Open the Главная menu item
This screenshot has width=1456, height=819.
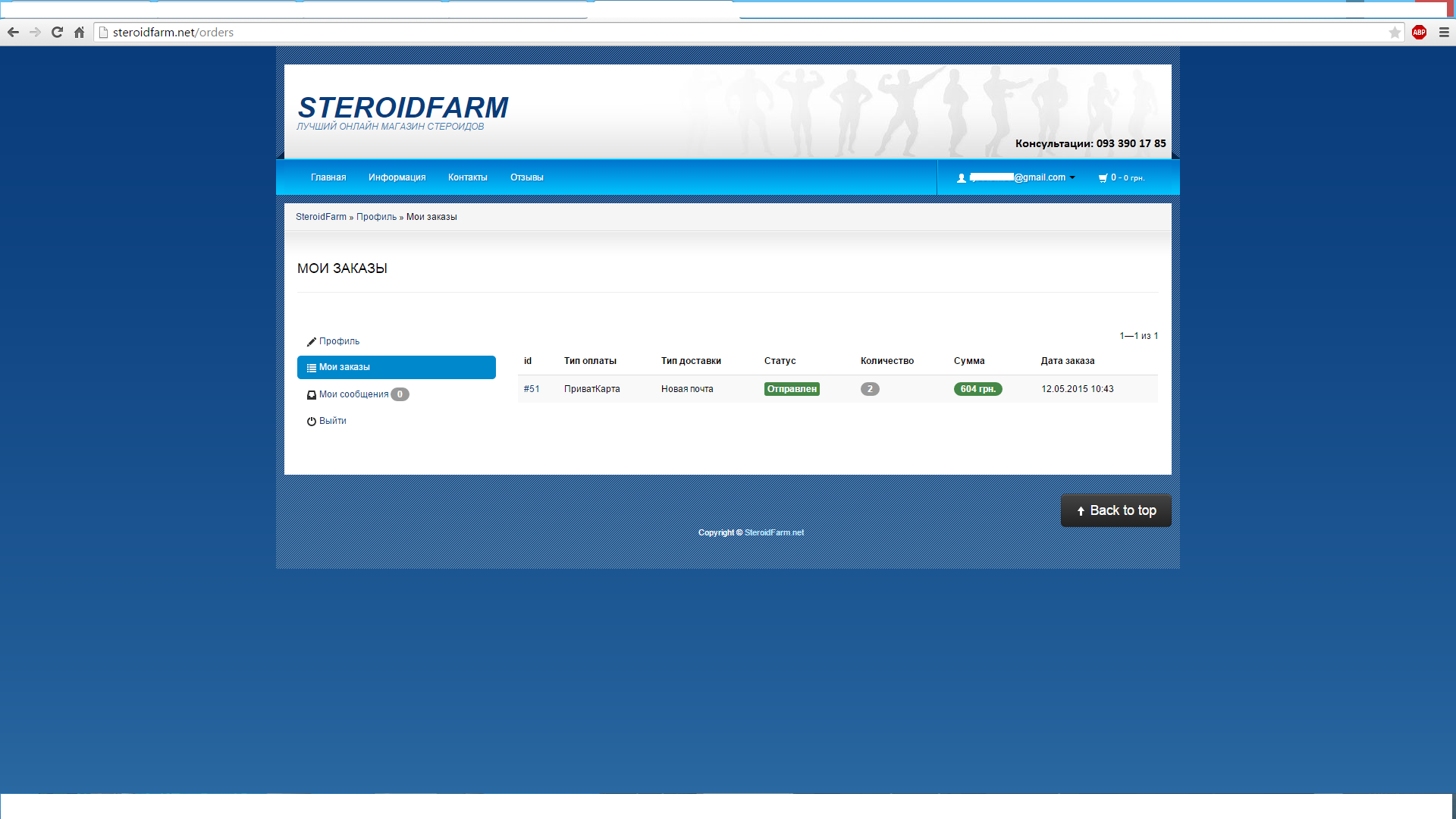pos(328,177)
